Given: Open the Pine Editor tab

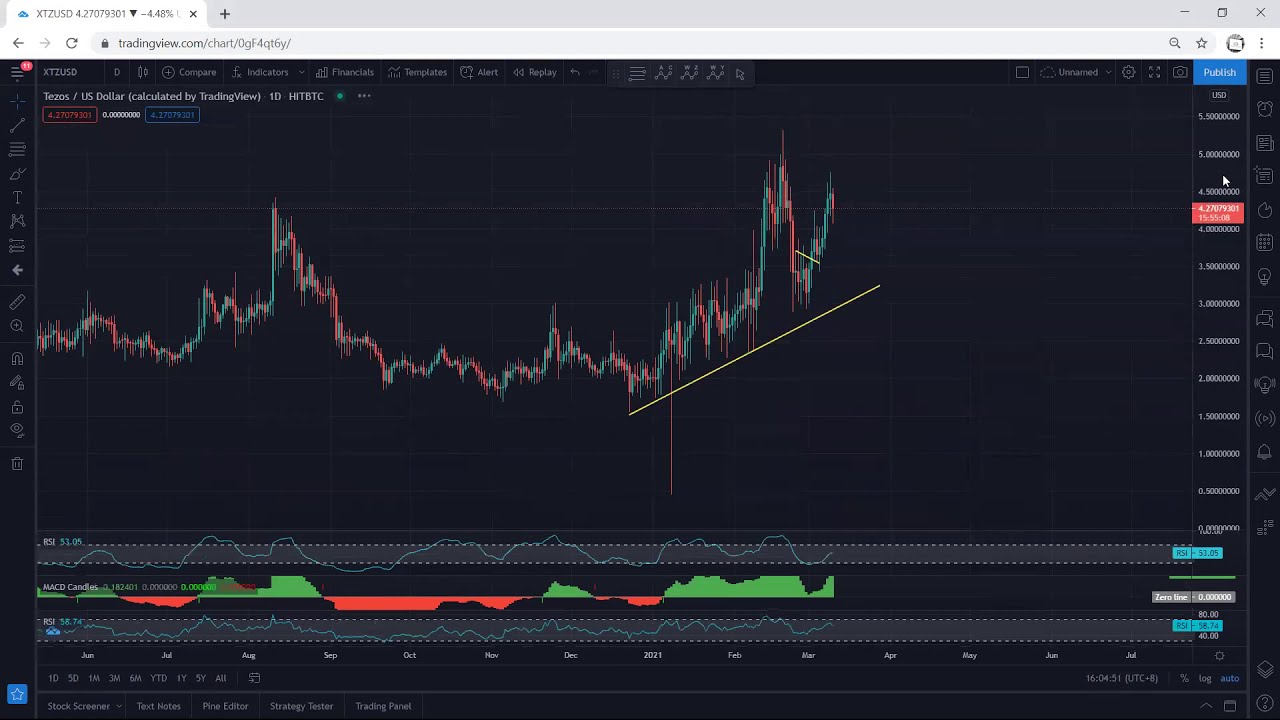Looking at the screenshot, I should (x=225, y=706).
